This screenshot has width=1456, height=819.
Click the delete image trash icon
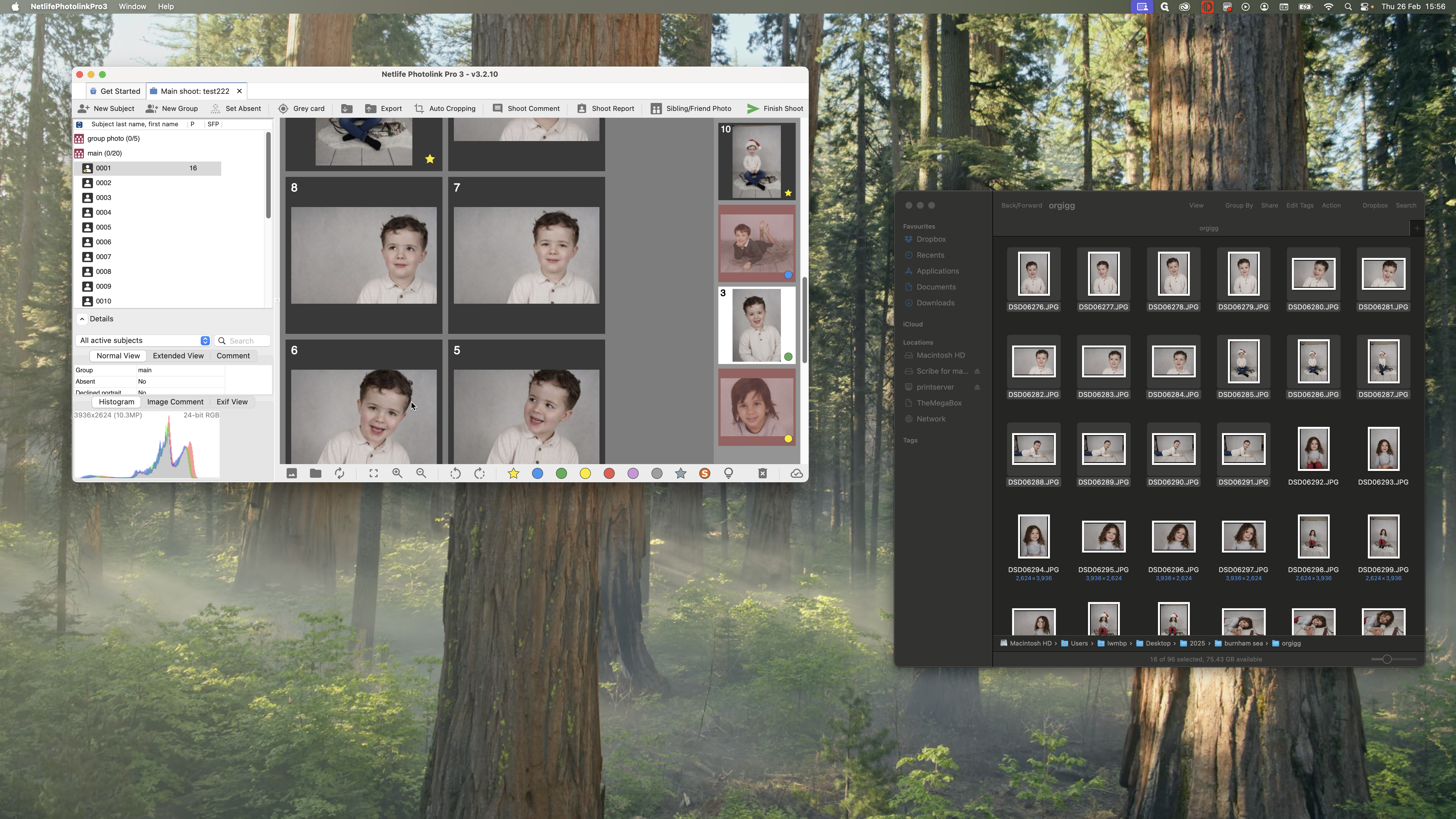(762, 474)
